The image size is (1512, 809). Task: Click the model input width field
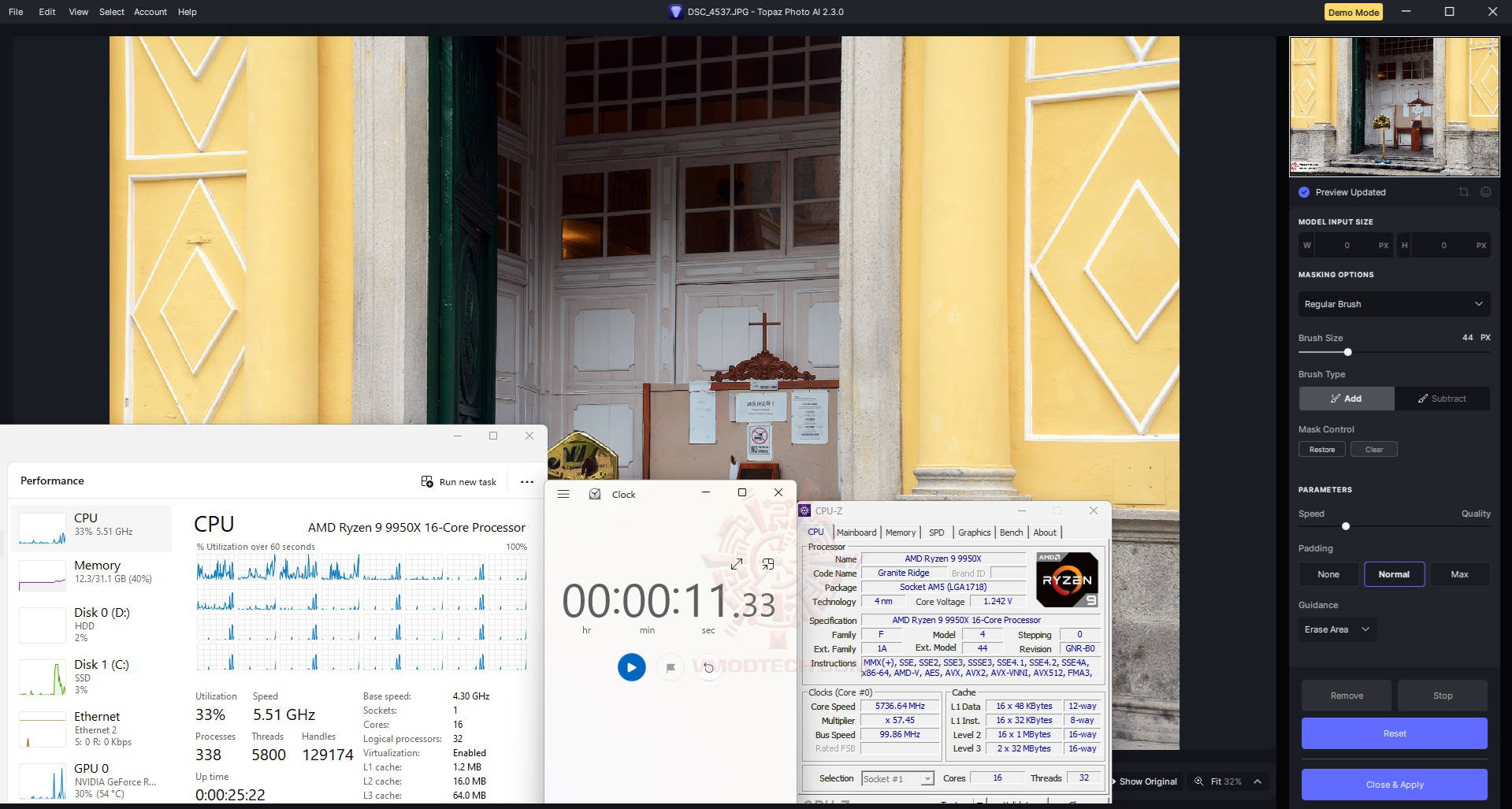point(1347,246)
